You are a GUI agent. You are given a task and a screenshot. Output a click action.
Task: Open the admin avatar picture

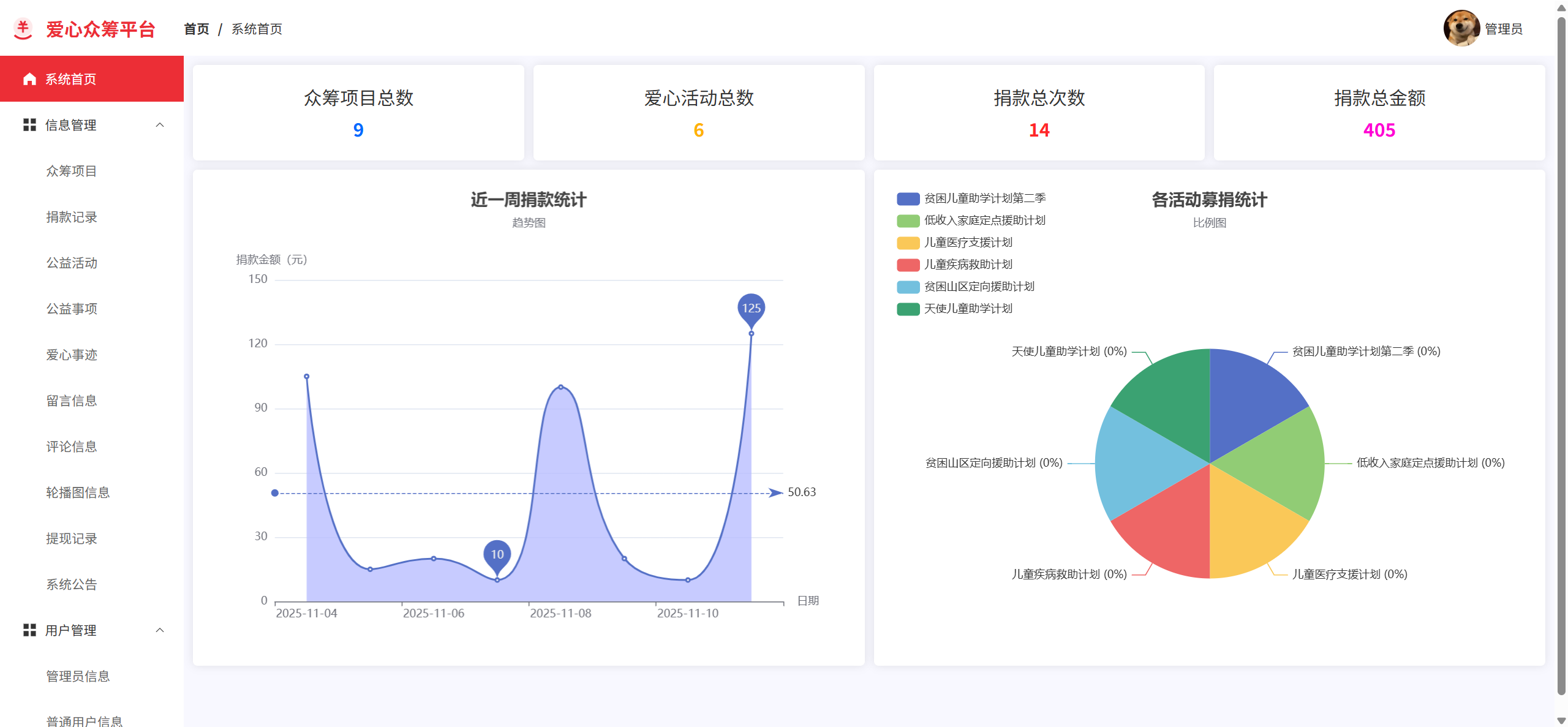1461,28
